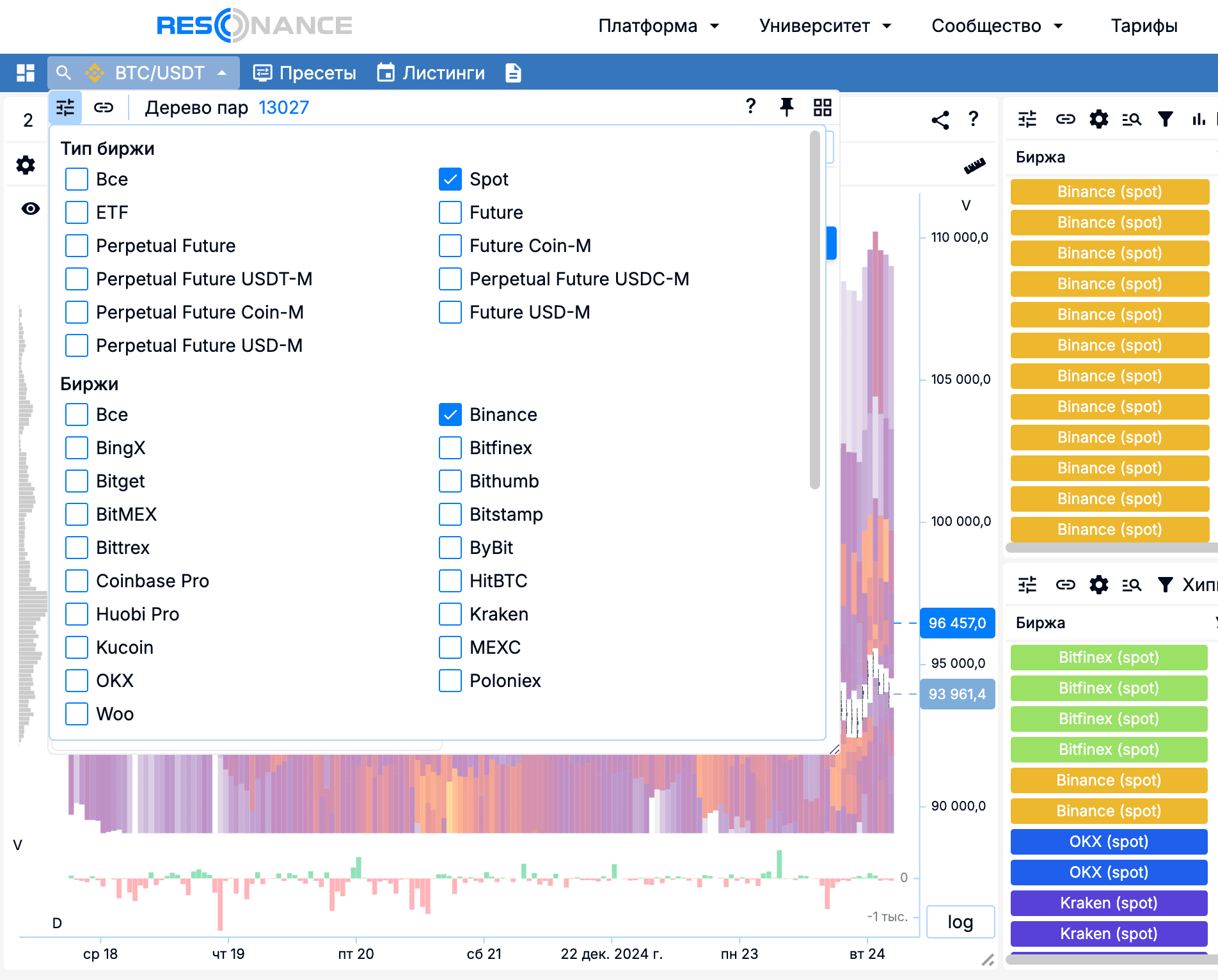
Task: Open the Тарифы page
Action: coord(1144,26)
